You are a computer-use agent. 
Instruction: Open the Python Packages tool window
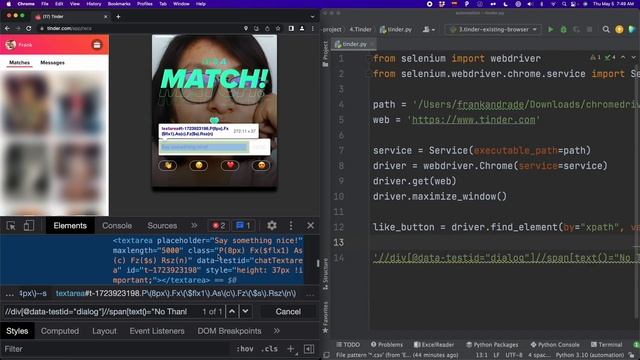click(492, 344)
